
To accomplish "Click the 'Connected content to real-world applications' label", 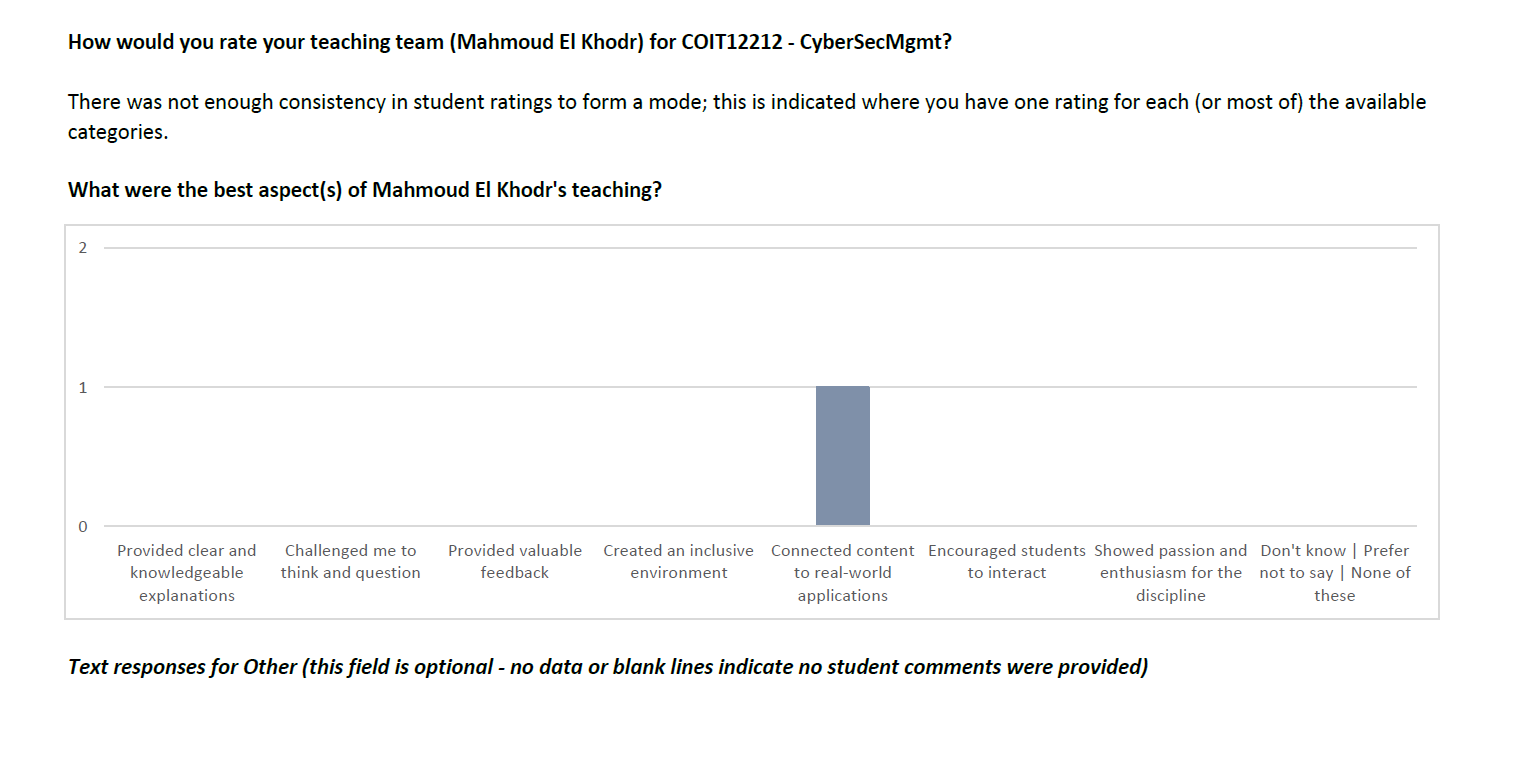I will pyautogui.click(x=843, y=573).
